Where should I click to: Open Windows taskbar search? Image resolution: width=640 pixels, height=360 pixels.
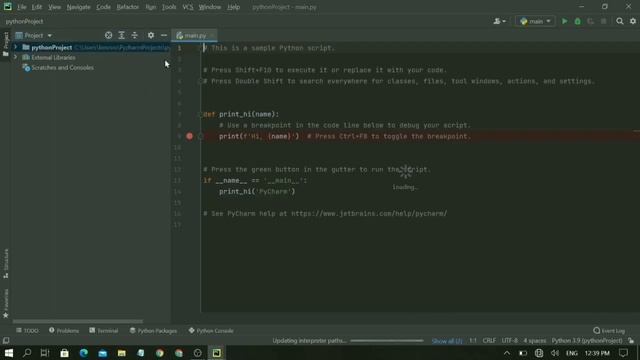pyautogui.click(x=27, y=353)
